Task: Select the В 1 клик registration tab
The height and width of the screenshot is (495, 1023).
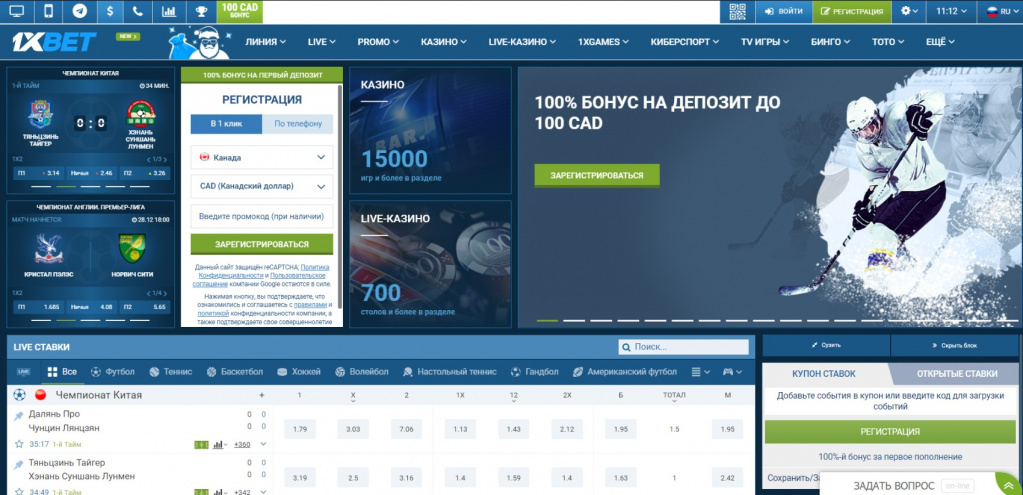Action: 226,124
